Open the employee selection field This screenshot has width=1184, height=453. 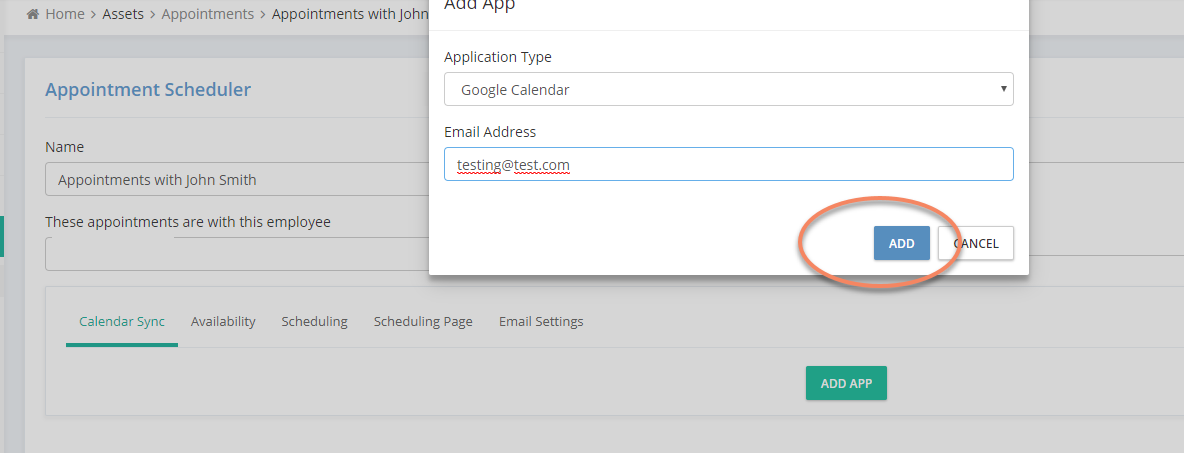click(237, 254)
